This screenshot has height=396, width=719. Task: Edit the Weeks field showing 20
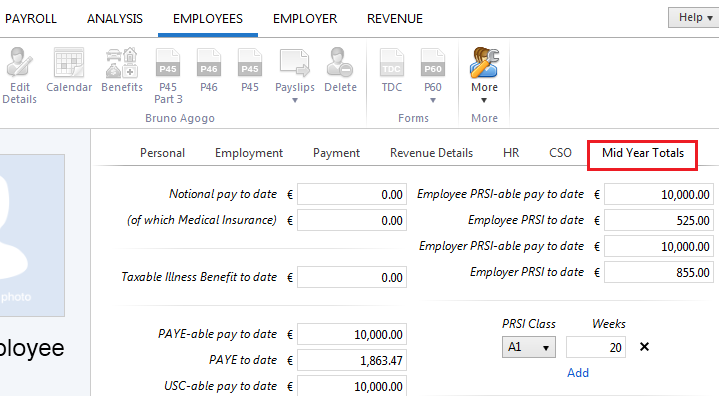(x=596, y=347)
